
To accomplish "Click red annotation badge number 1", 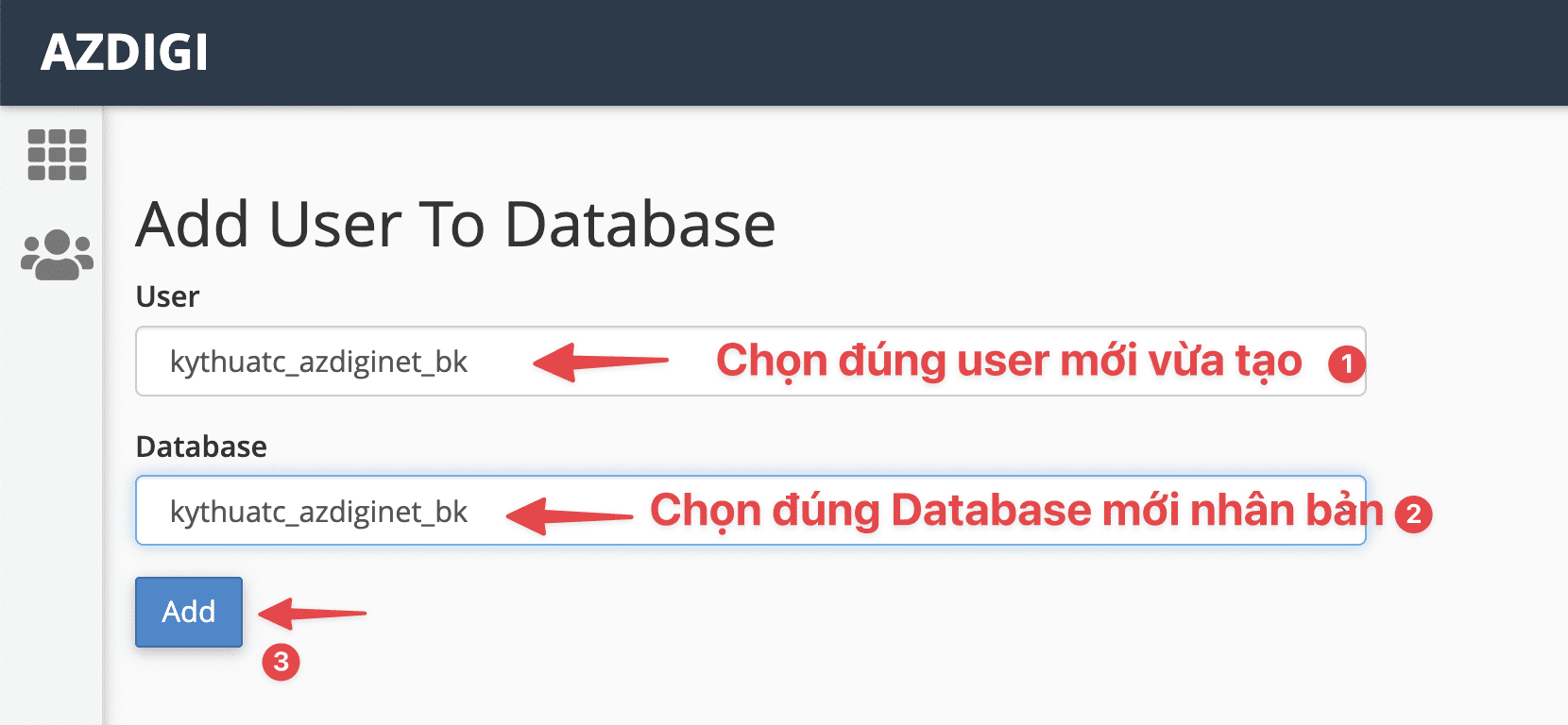I will coord(1347,362).
